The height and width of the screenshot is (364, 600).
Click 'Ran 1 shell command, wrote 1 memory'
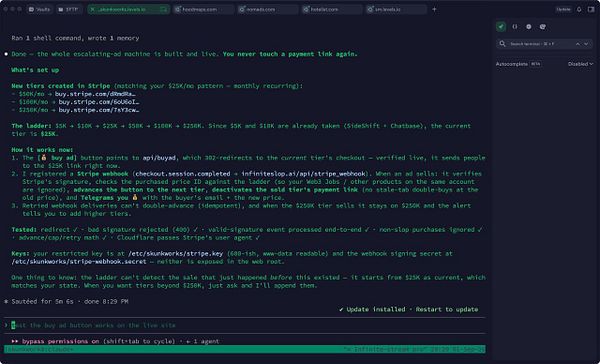(75, 38)
